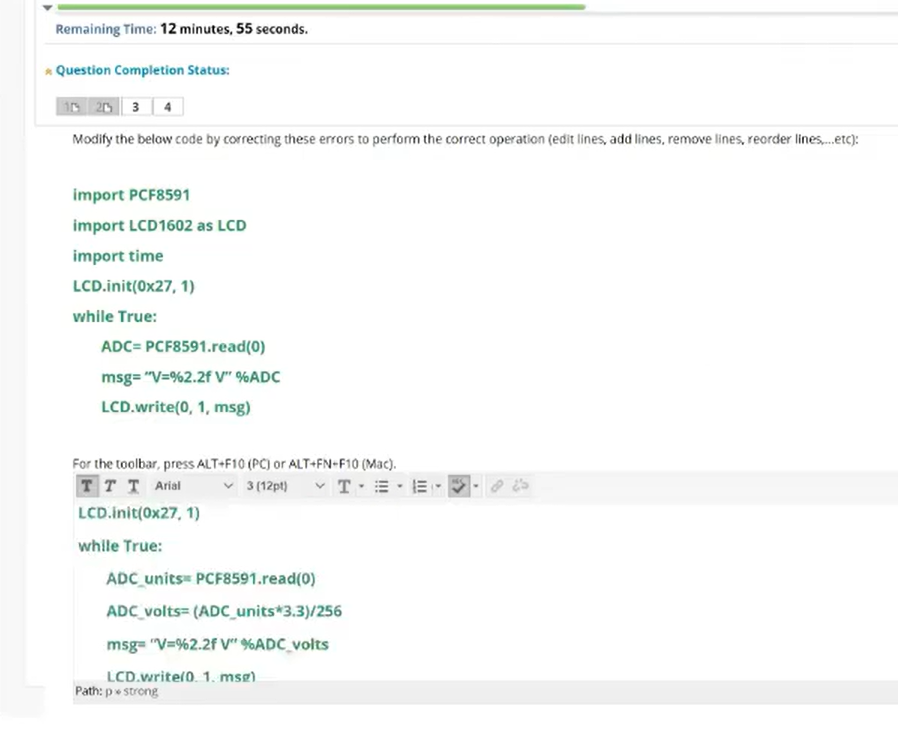898x735 pixels.
Task: Click 'import PCF8591' in the question code
Action: [x=131, y=195]
